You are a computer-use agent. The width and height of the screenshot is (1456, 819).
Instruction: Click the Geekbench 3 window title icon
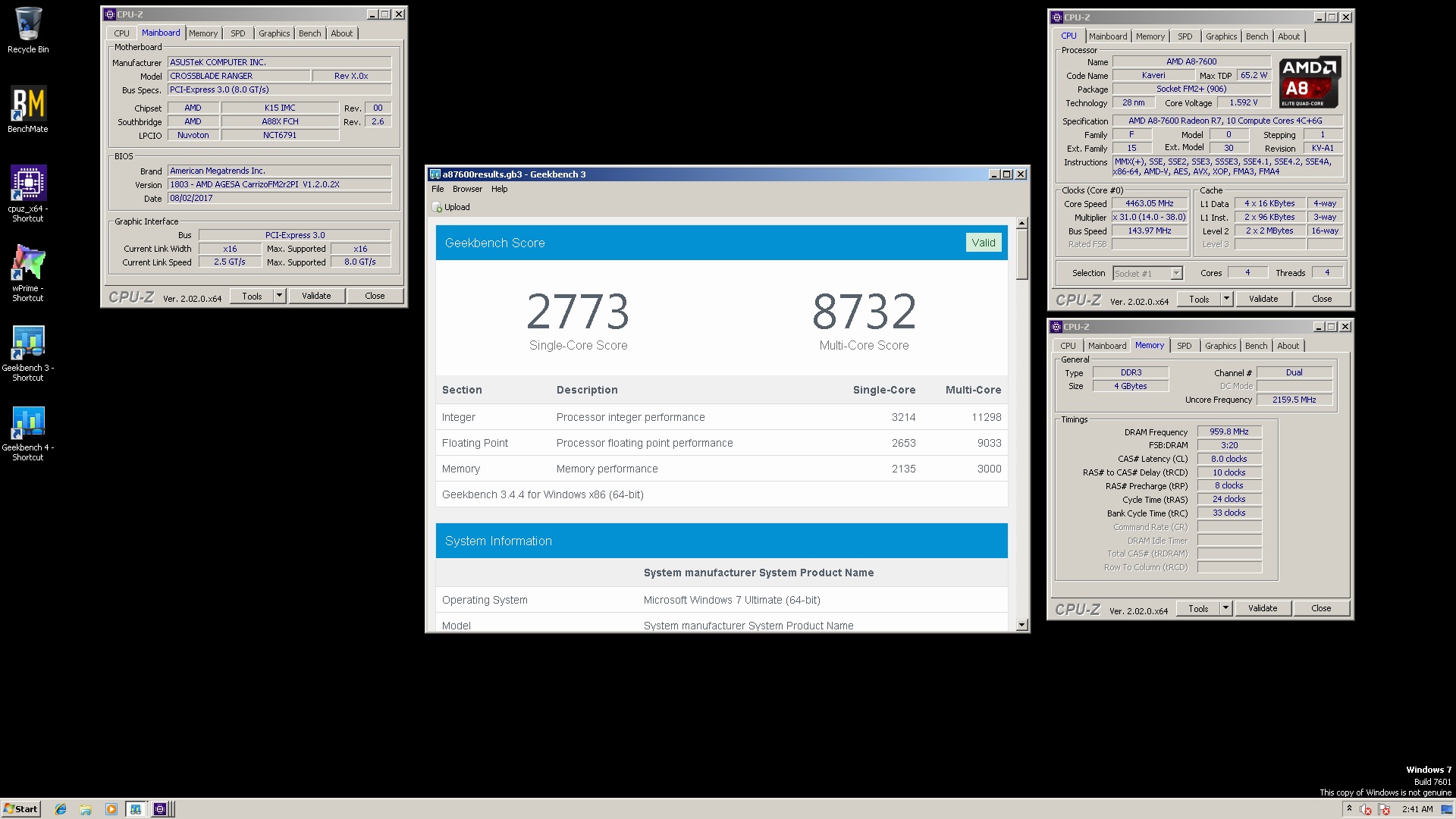tap(435, 174)
